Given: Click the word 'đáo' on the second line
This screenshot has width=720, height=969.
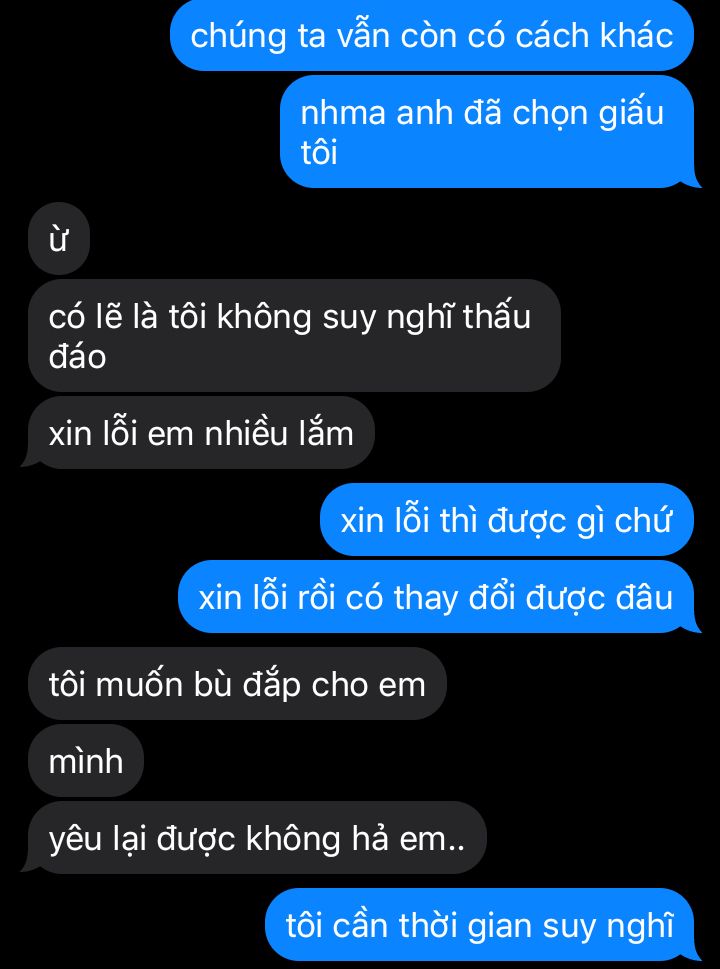Looking at the screenshot, I should tap(77, 357).
